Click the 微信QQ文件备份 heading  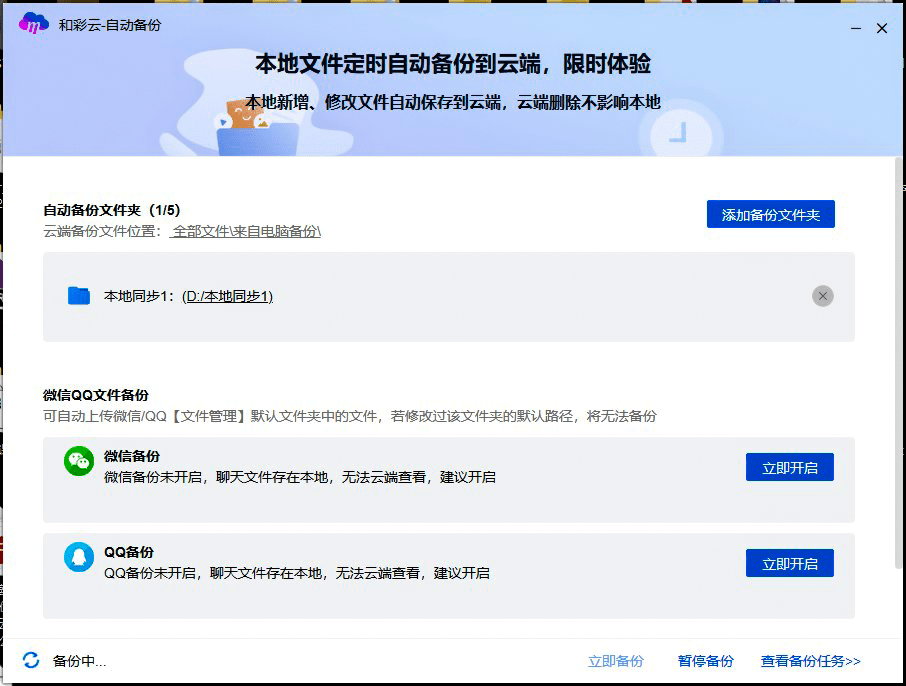coord(96,395)
